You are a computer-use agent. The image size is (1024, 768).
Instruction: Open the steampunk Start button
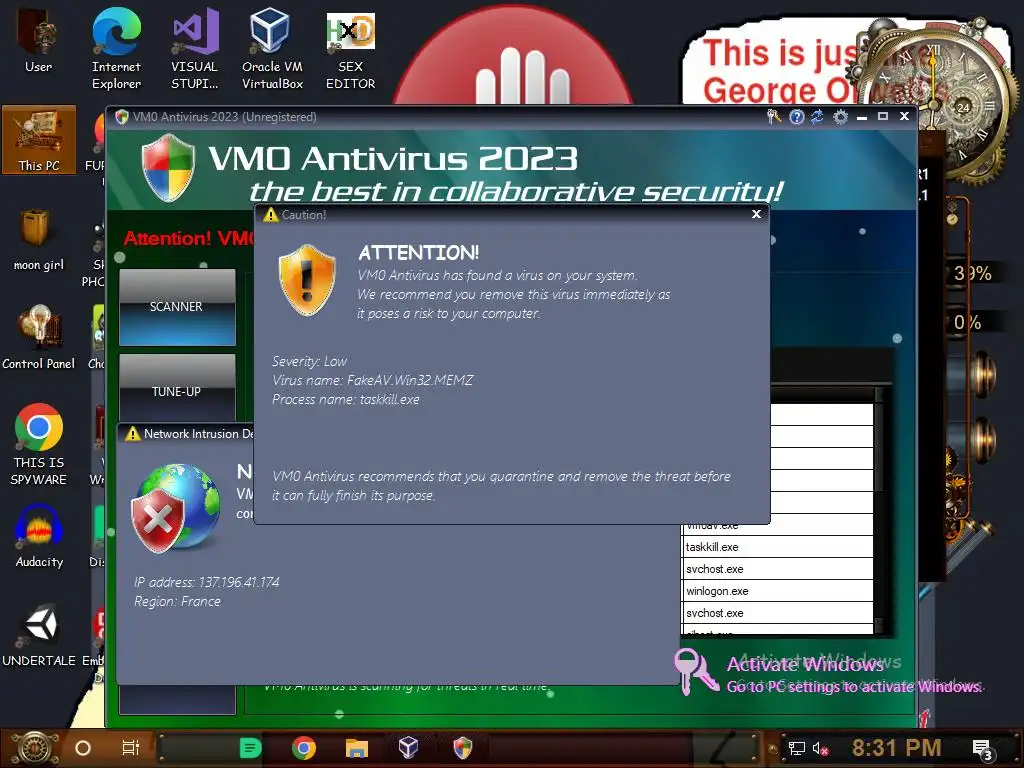click(x=33, y=748)
